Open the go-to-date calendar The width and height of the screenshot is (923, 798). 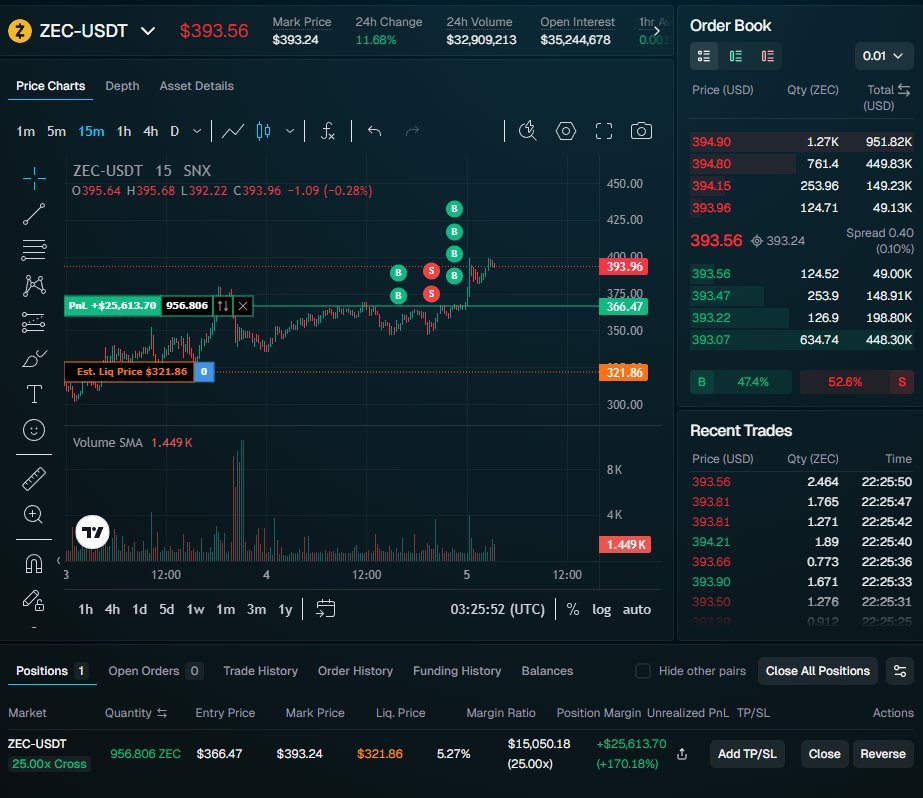pos(326,609)
